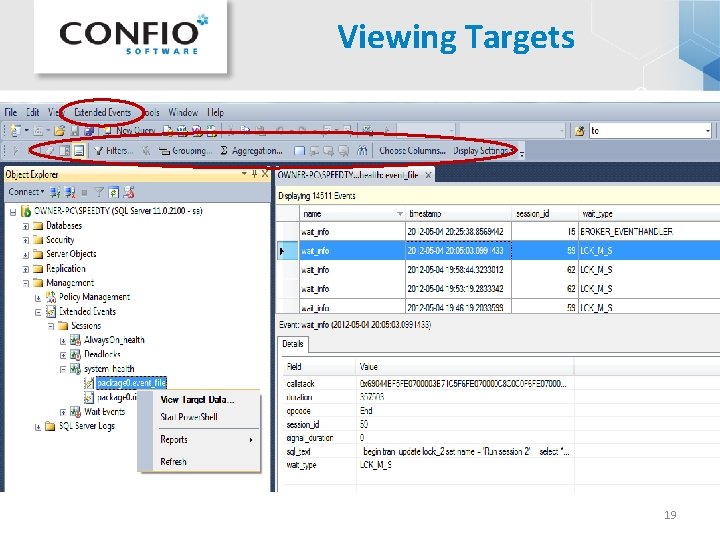Close the event_file document tab
The height and width of the screenshot is (540, 720).
(x=428, y=175)
